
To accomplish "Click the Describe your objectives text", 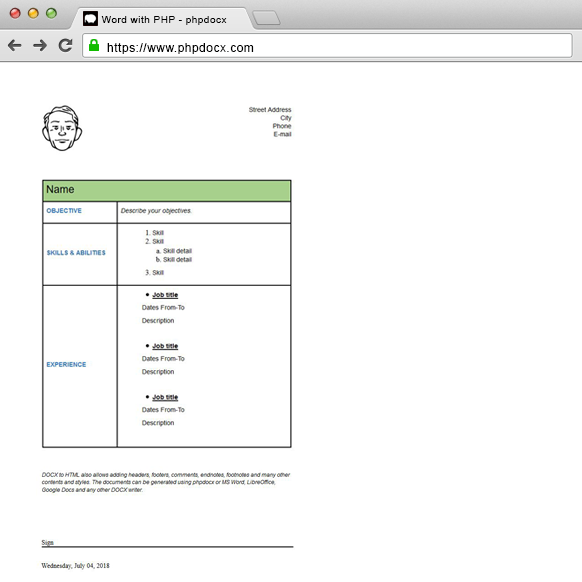I will tap(156, 211).
